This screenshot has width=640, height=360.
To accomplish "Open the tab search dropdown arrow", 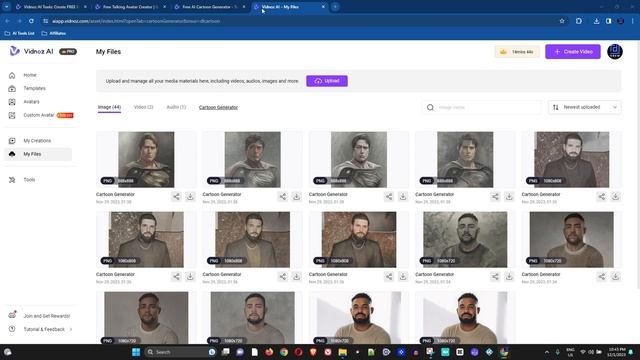I will [7, 7].
